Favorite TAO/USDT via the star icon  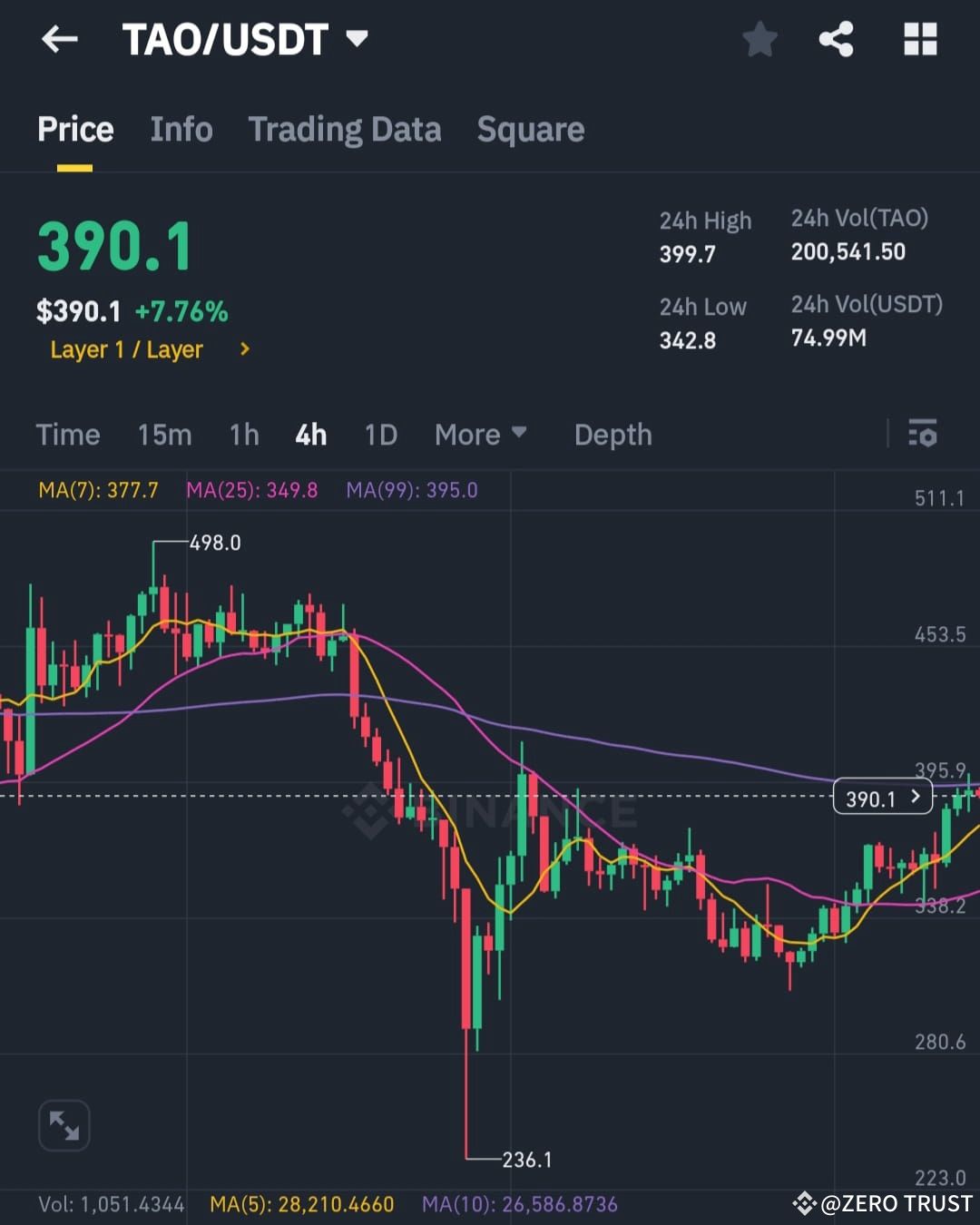point(760,39)
